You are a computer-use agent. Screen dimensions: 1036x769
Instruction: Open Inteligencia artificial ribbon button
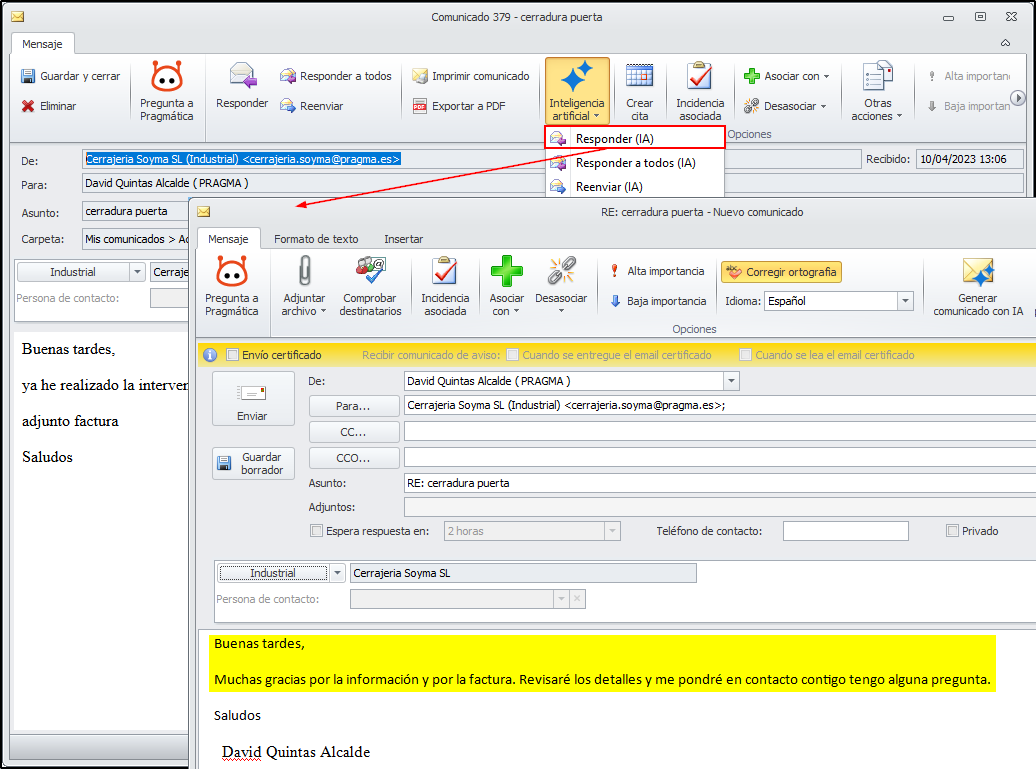pyautogui.click(x=577, y=90)
